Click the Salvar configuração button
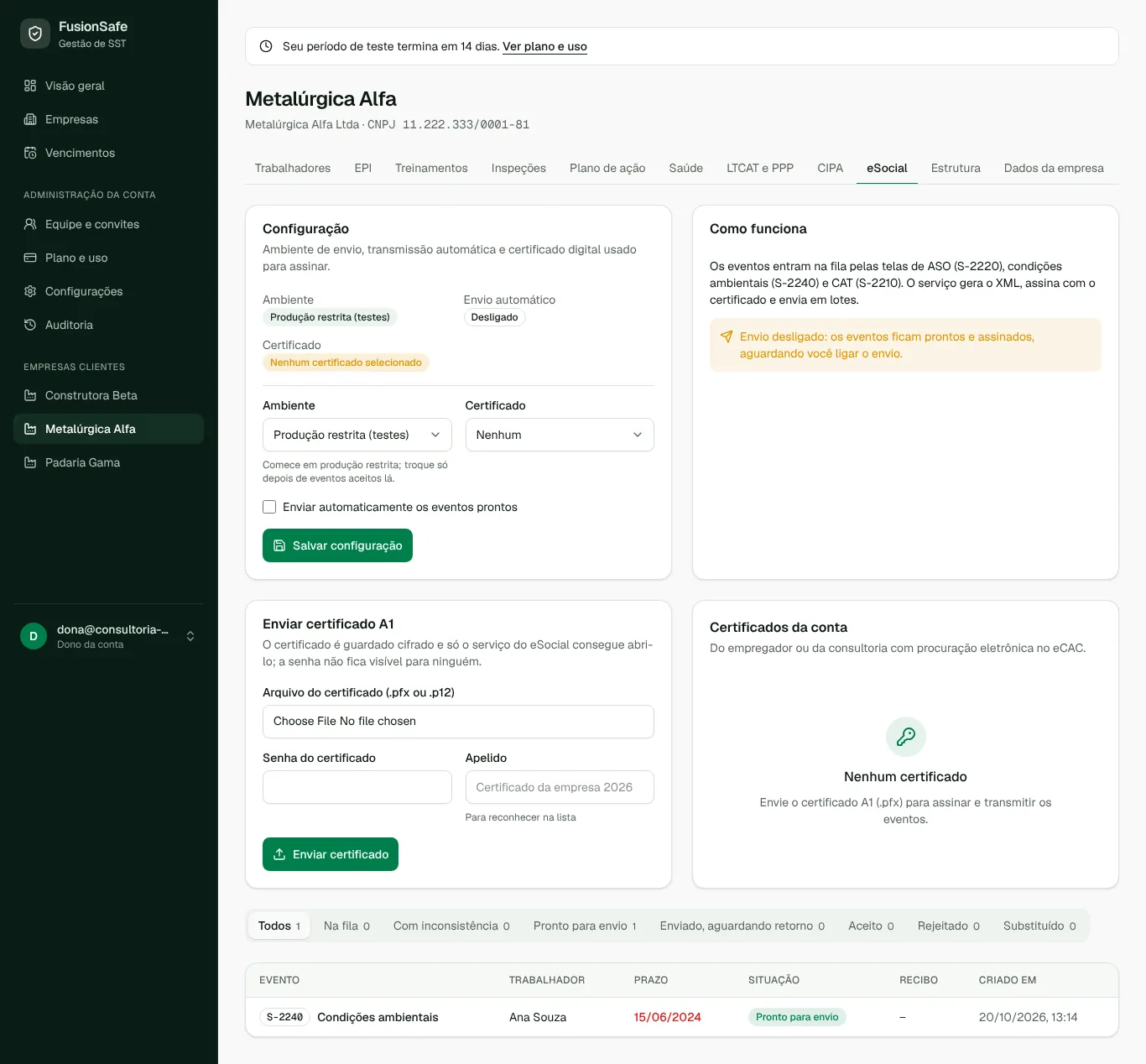1146x1064 pixels. coord(337,545)
